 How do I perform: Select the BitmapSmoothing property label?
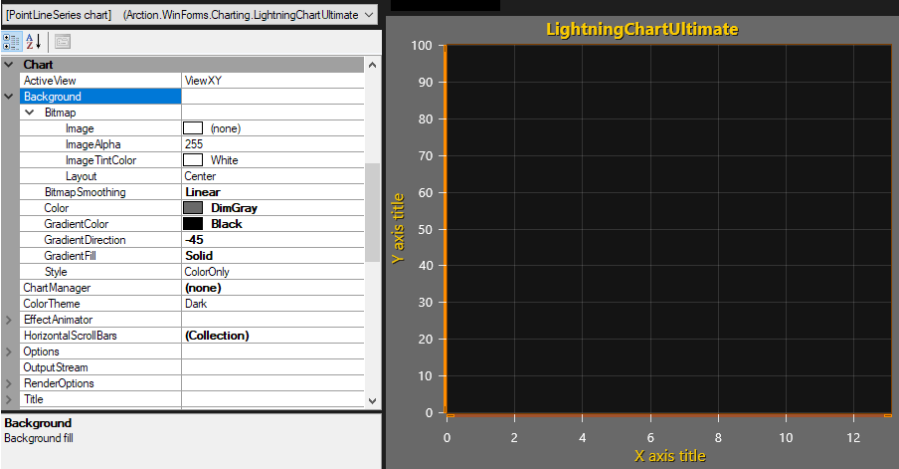tap(85, 192)
